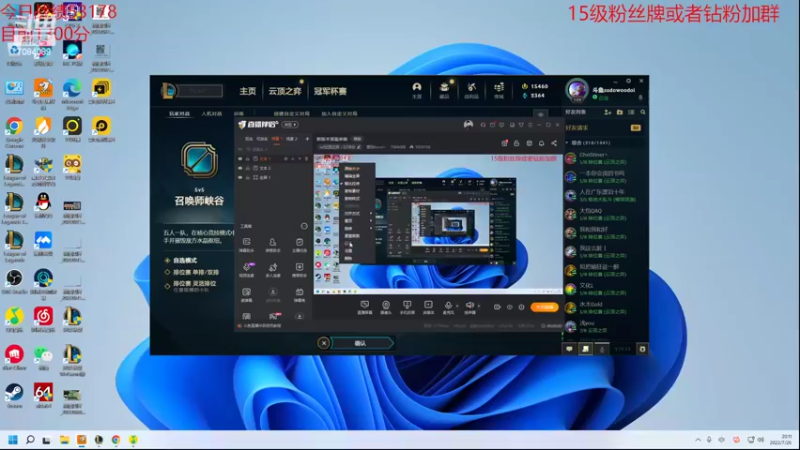Toggle visibility eye of 全屏1 source
Screen dimensions: 800x450
pyautogui.click(x=240, y=177)
